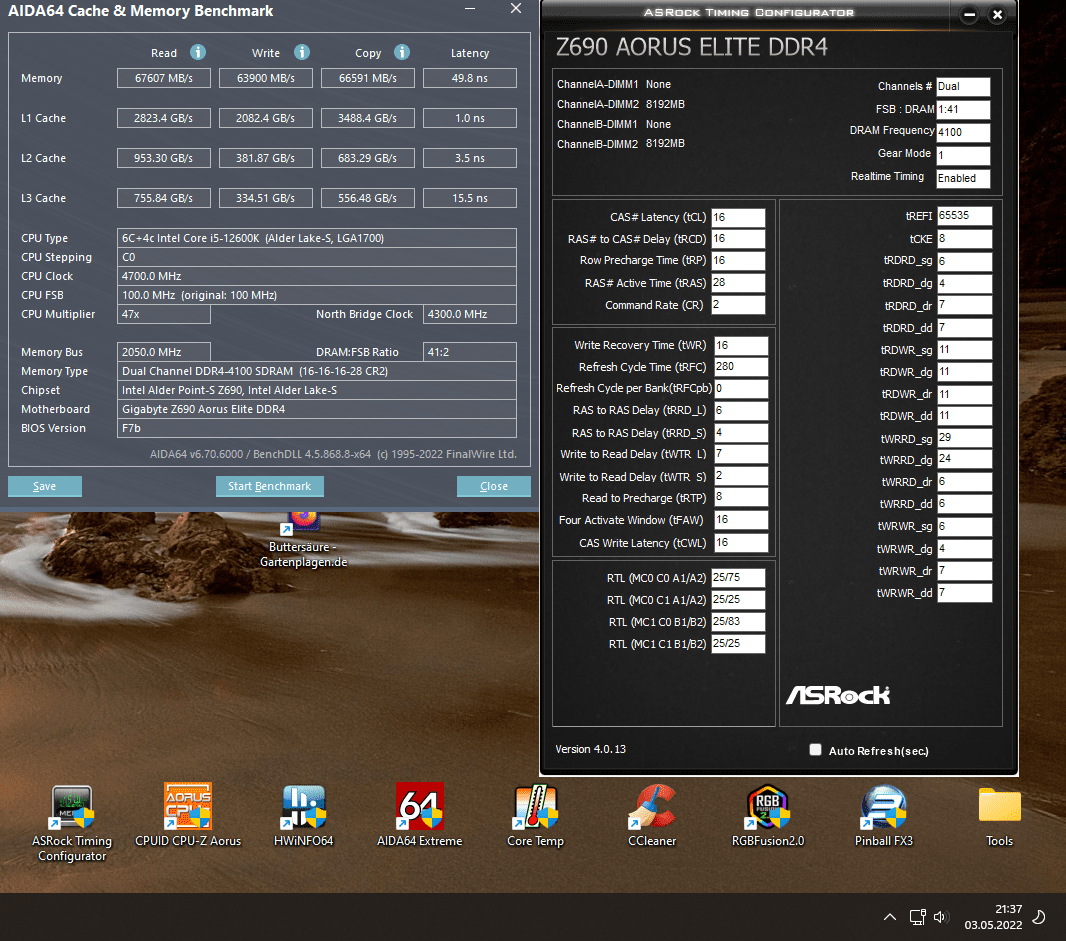Open HWiNFO64 desktop shortcut
The height and width of the screenshot is (941, 1066).
(x=303, y=816)
